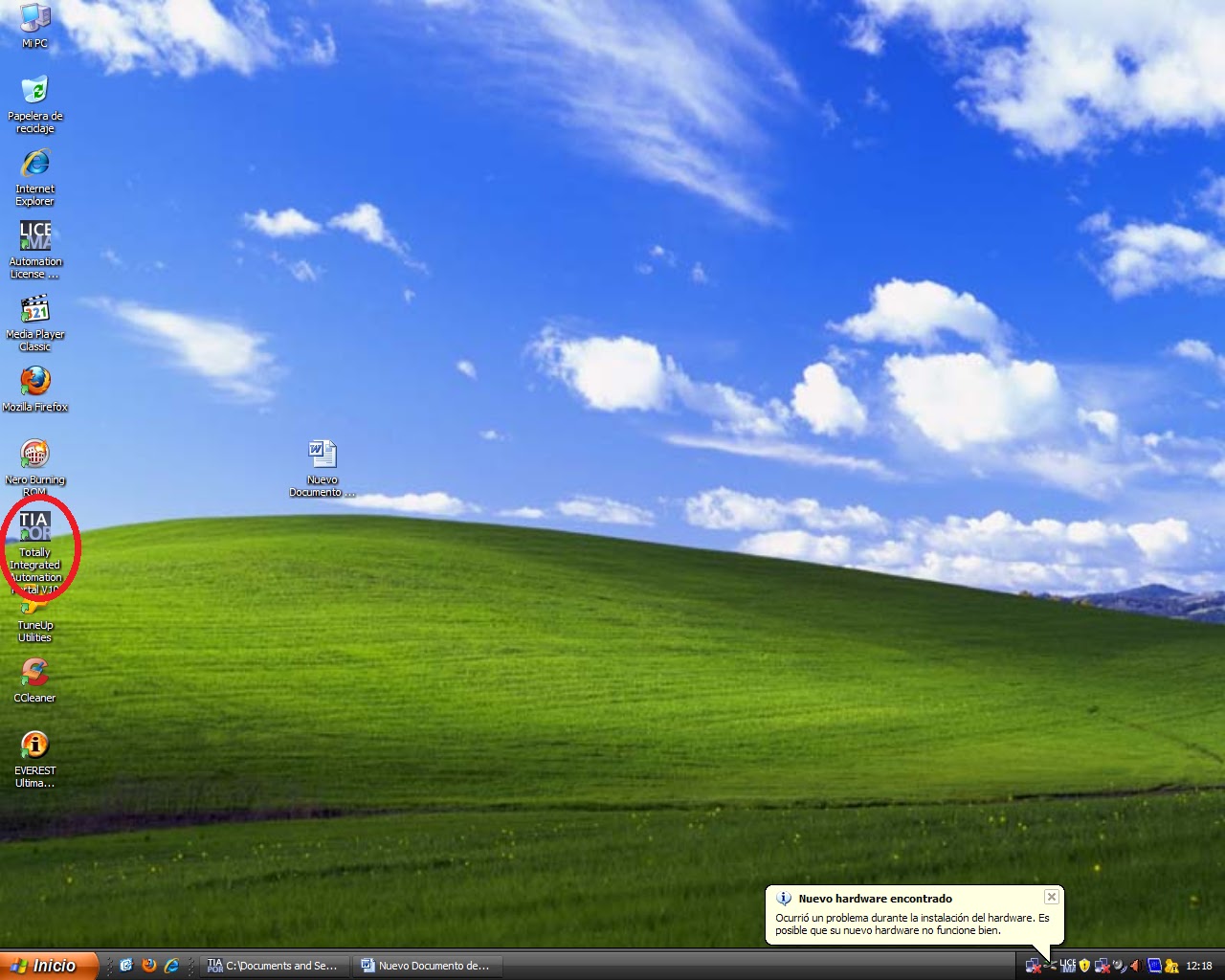
Task: Click Show Desktop in the quick launch bar
Action: point(125,966)
